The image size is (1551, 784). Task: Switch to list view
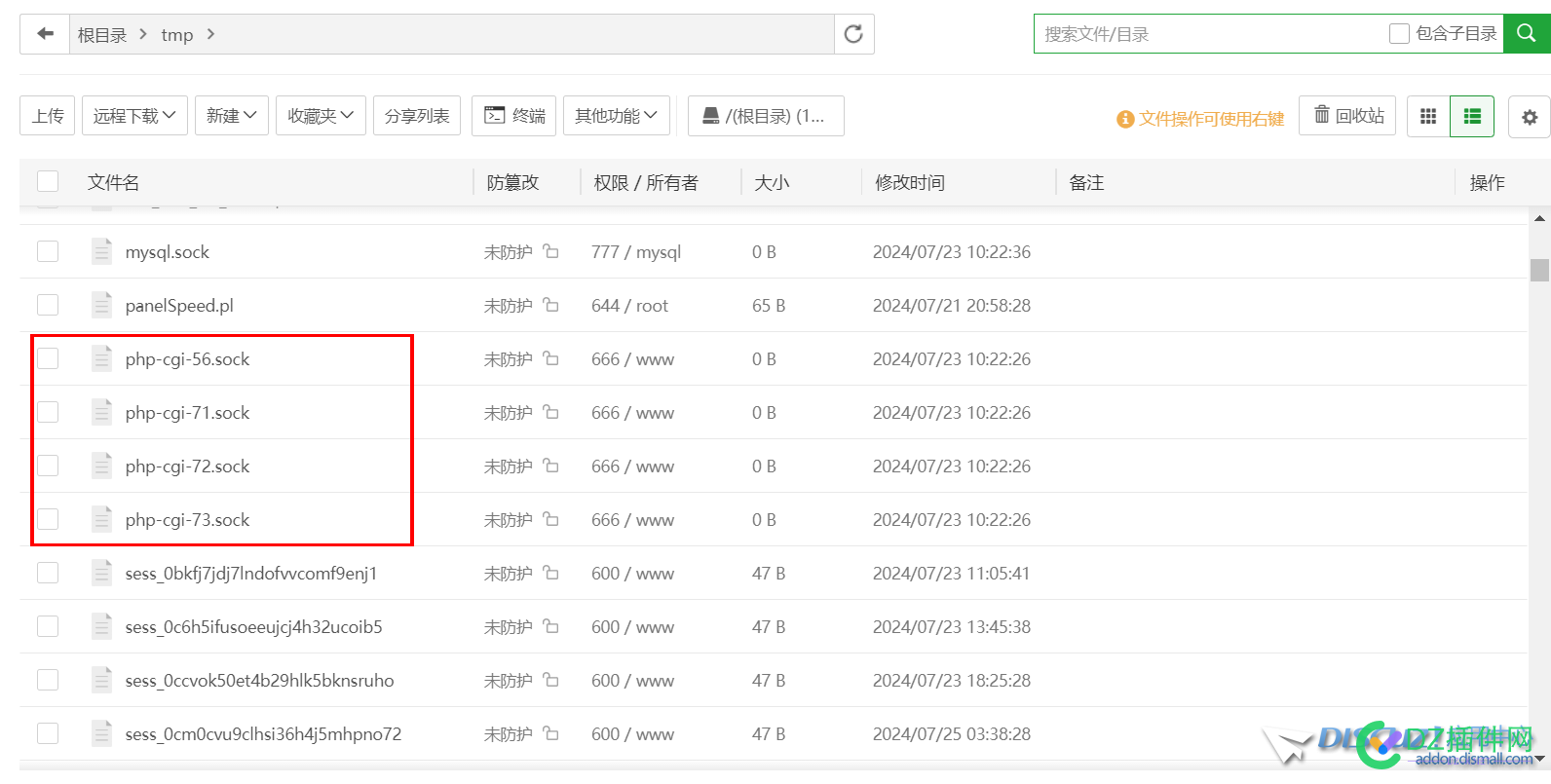(1472, 117)
